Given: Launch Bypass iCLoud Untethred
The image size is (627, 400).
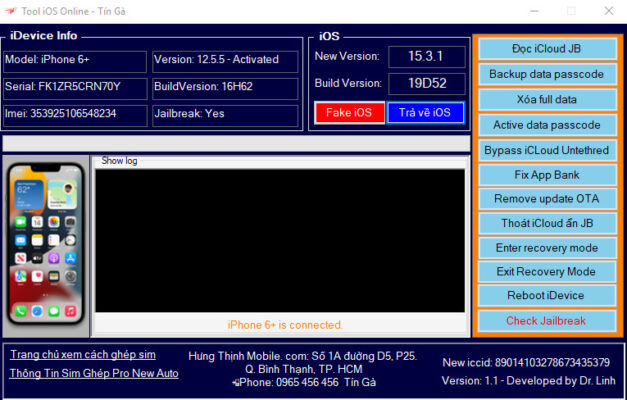Looking at the screenshot, I should coord(547,150).
